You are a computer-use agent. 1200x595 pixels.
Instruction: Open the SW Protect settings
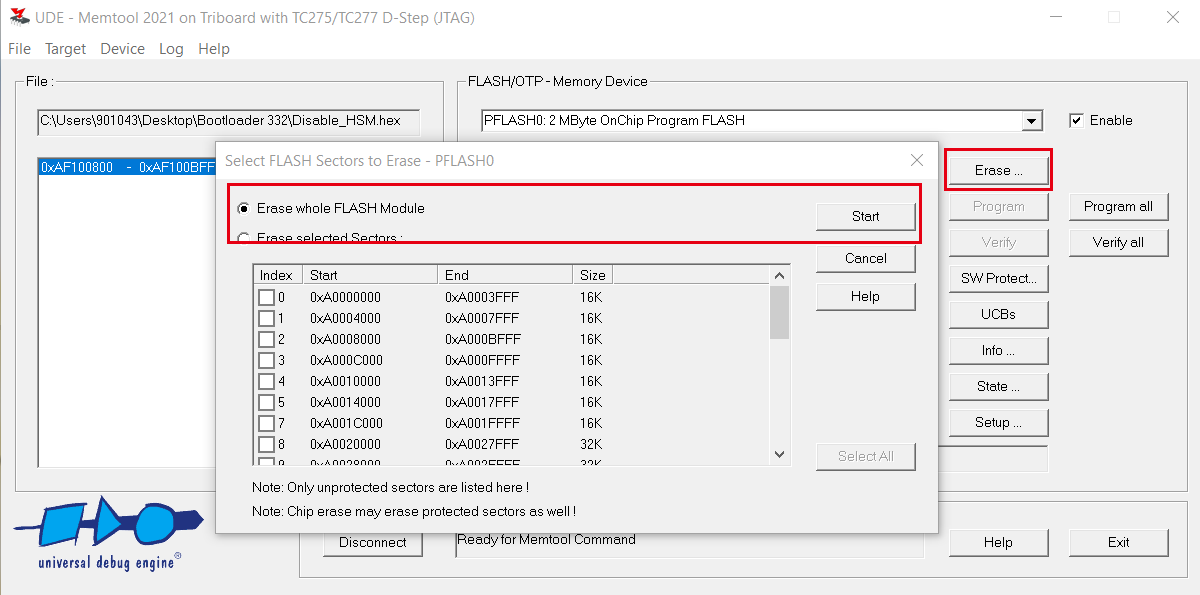[998, 278]
